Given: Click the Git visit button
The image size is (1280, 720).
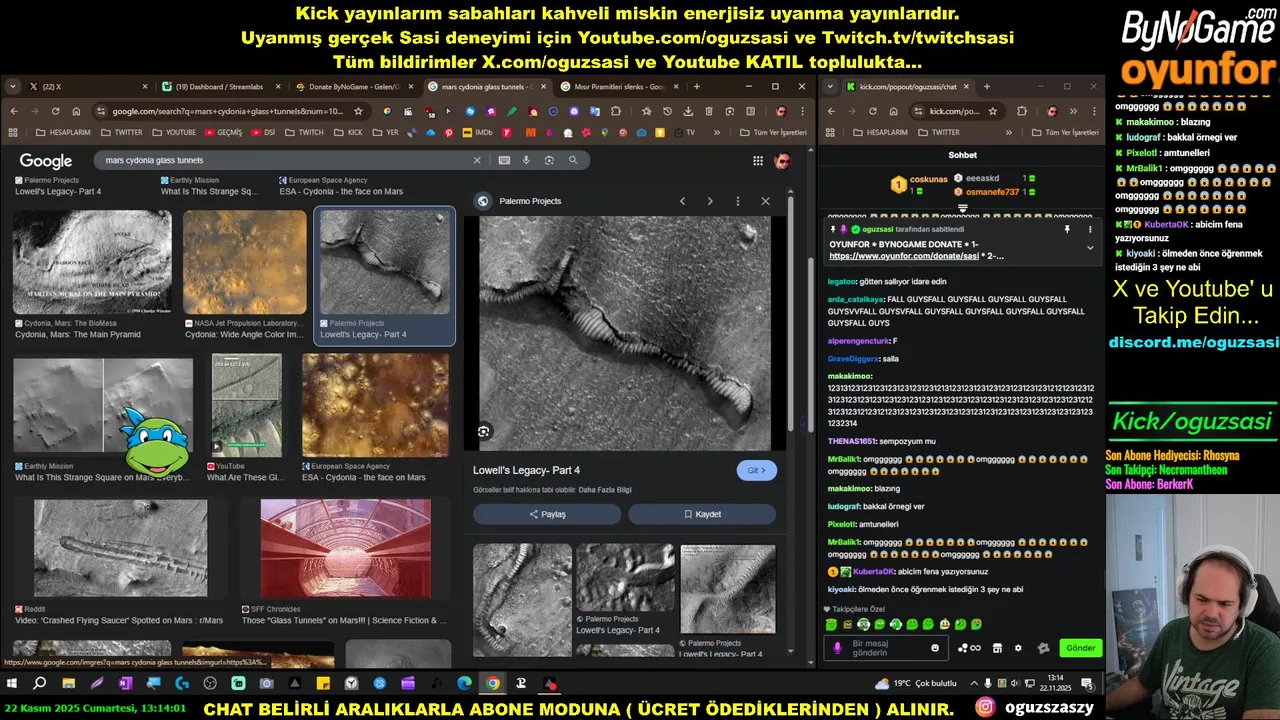Looking at the screenshot, I should pyautogui.click(x=757, y=470).
